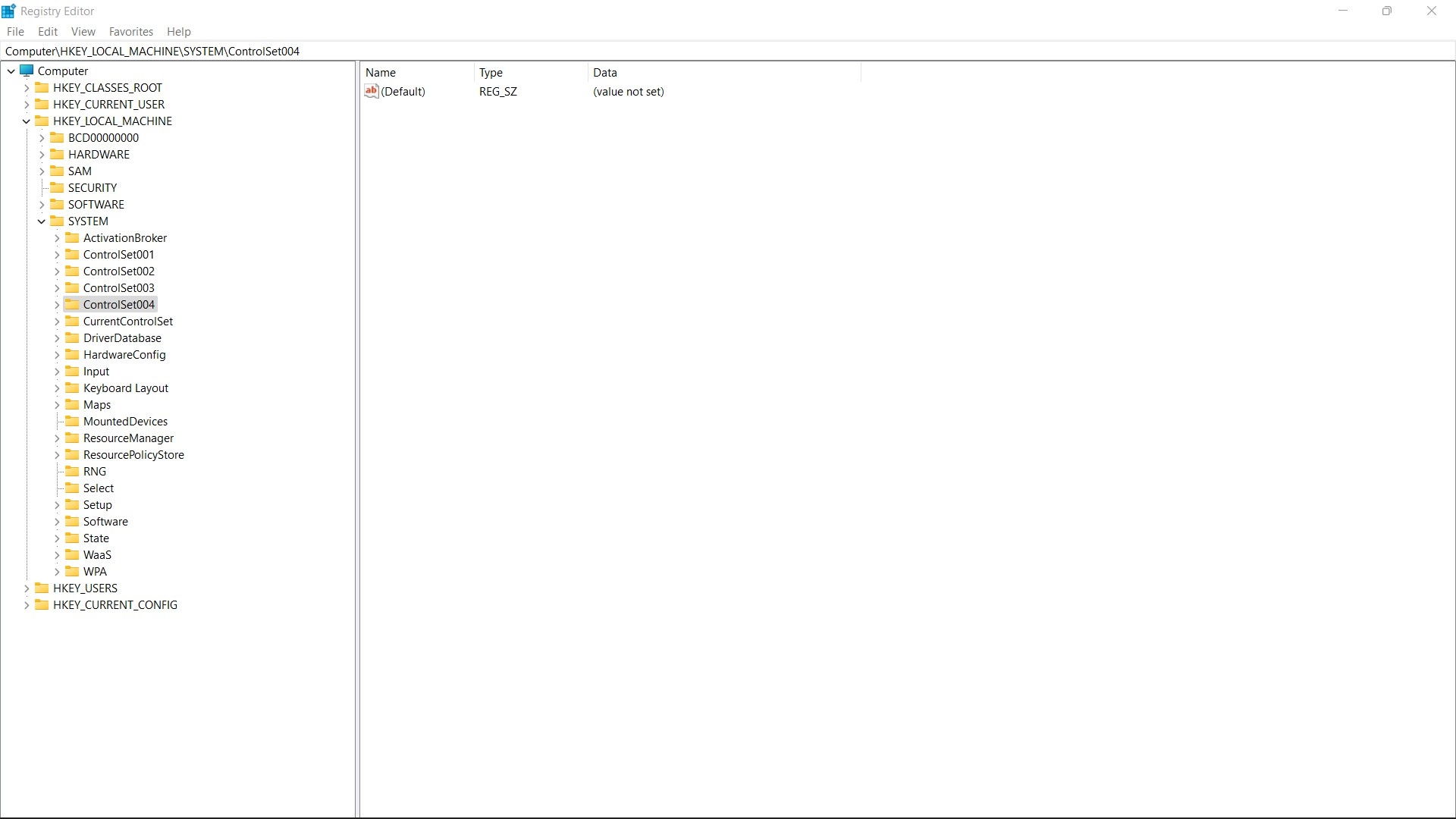Click the string value icon beside (Default)
Screen dimensions: 1456x819
[x=372, y=91]
